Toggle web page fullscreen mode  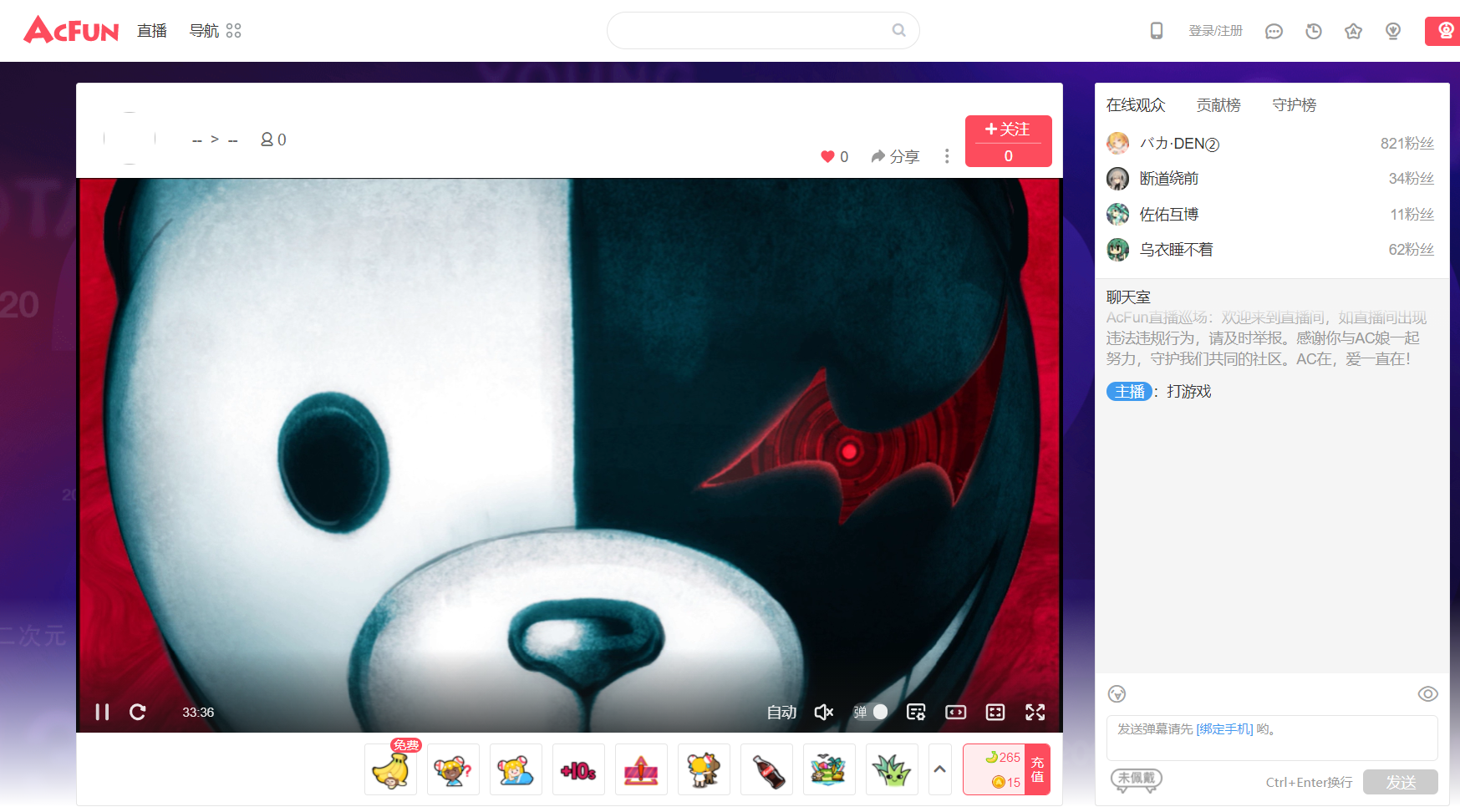[x=995, y=712]
